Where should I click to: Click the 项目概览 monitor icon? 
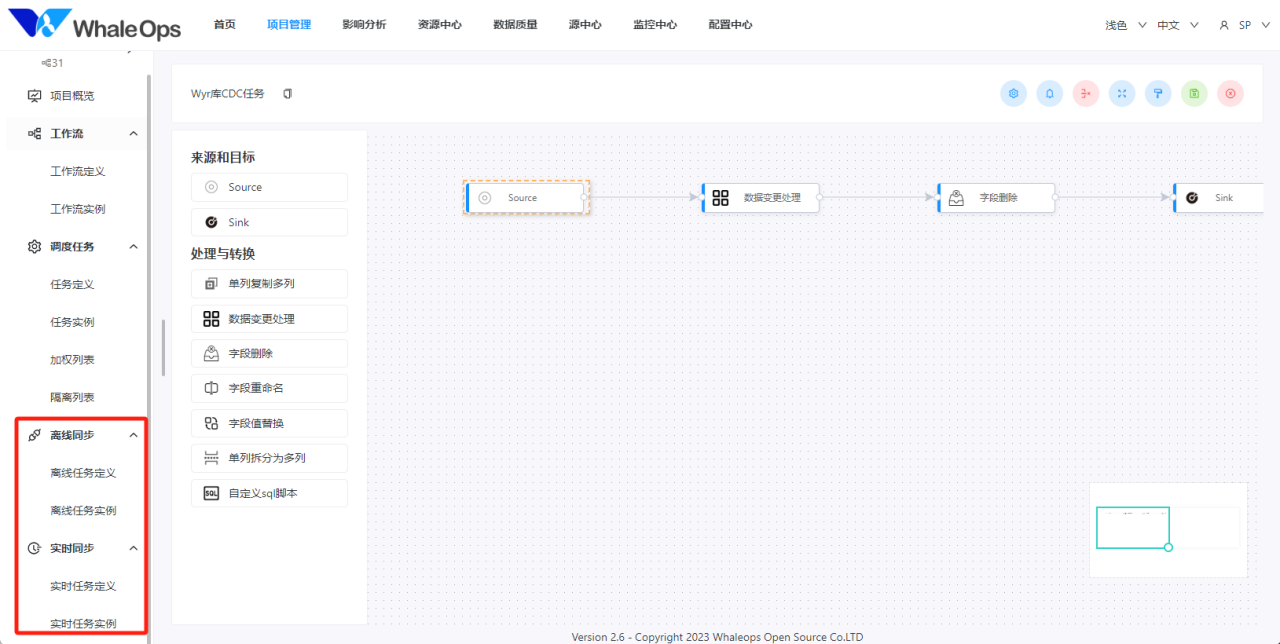(x=35, y=96)
